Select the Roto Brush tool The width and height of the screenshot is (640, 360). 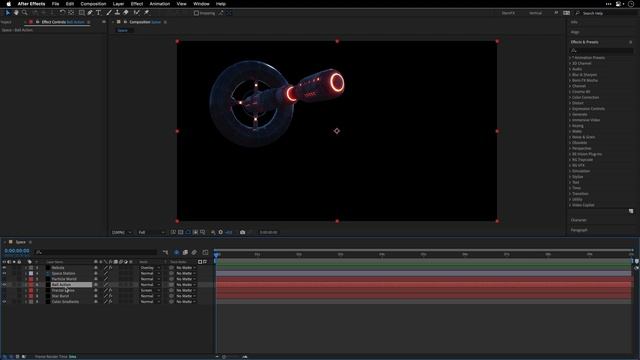(x=136, y=13)
